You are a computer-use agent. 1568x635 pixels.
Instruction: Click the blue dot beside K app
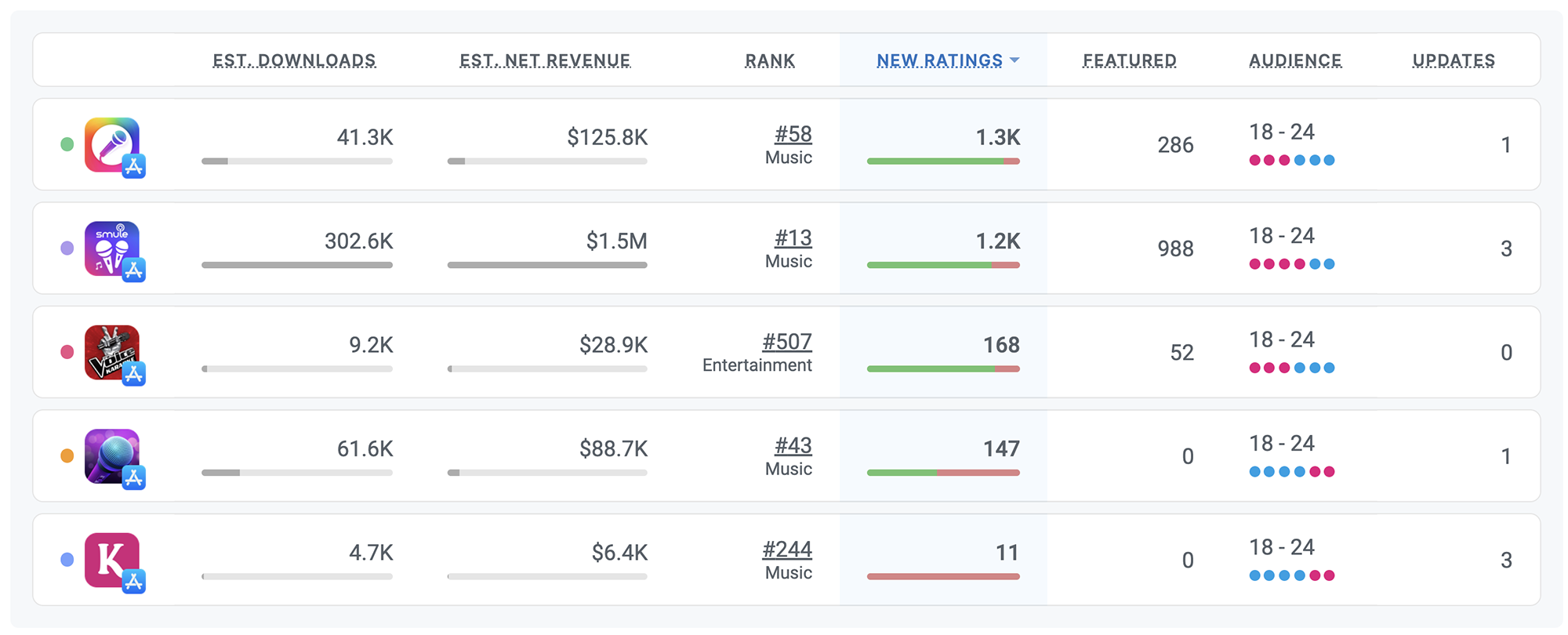67,560
